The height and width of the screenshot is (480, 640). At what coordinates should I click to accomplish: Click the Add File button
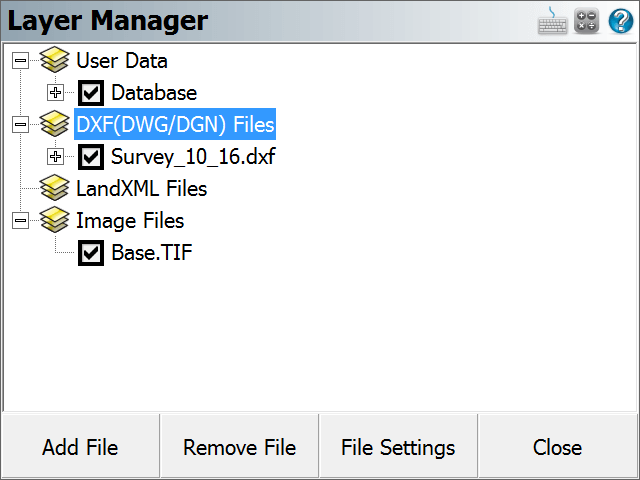[x=80, y=447]
